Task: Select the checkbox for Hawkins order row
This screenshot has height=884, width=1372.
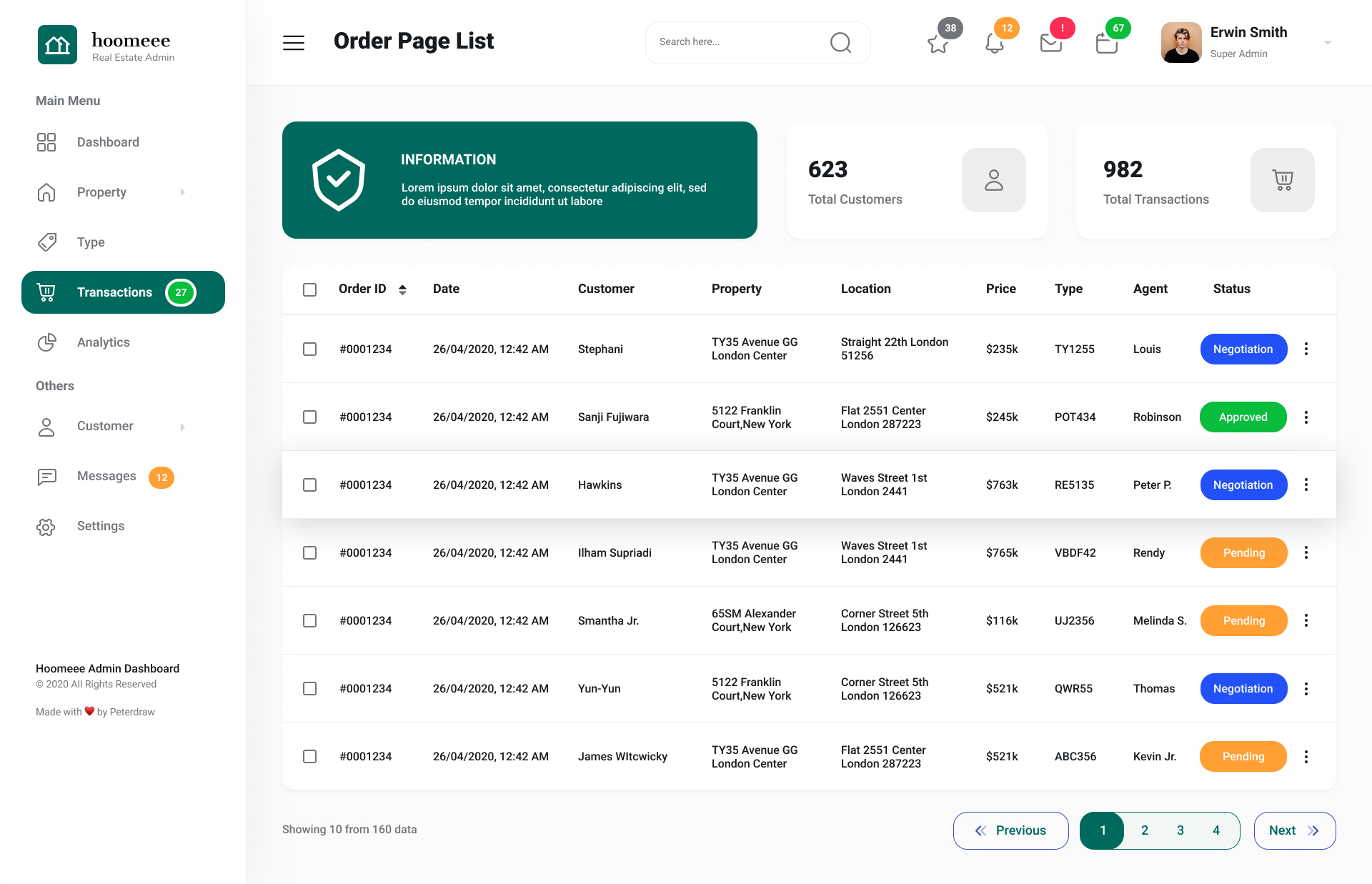Action: [x=309, y=485]
